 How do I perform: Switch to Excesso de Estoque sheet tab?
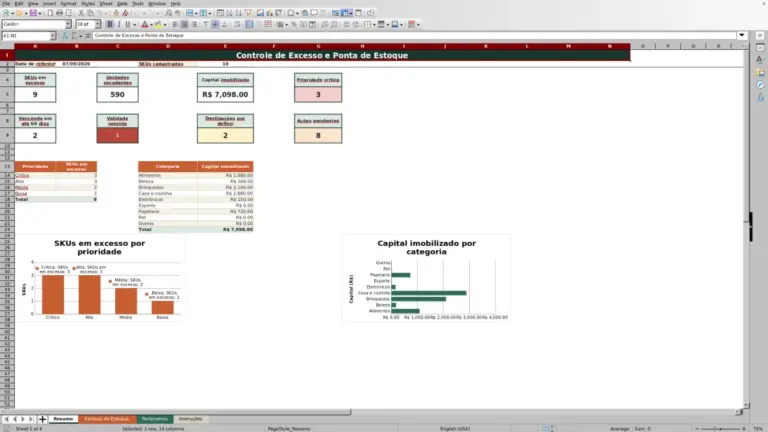pos(106,419)
